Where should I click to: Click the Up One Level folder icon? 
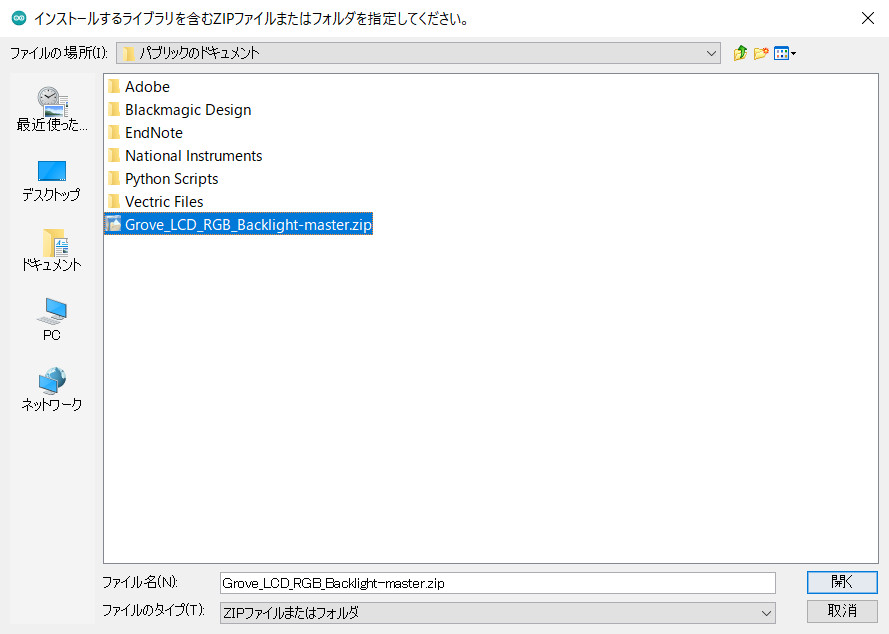740,53
